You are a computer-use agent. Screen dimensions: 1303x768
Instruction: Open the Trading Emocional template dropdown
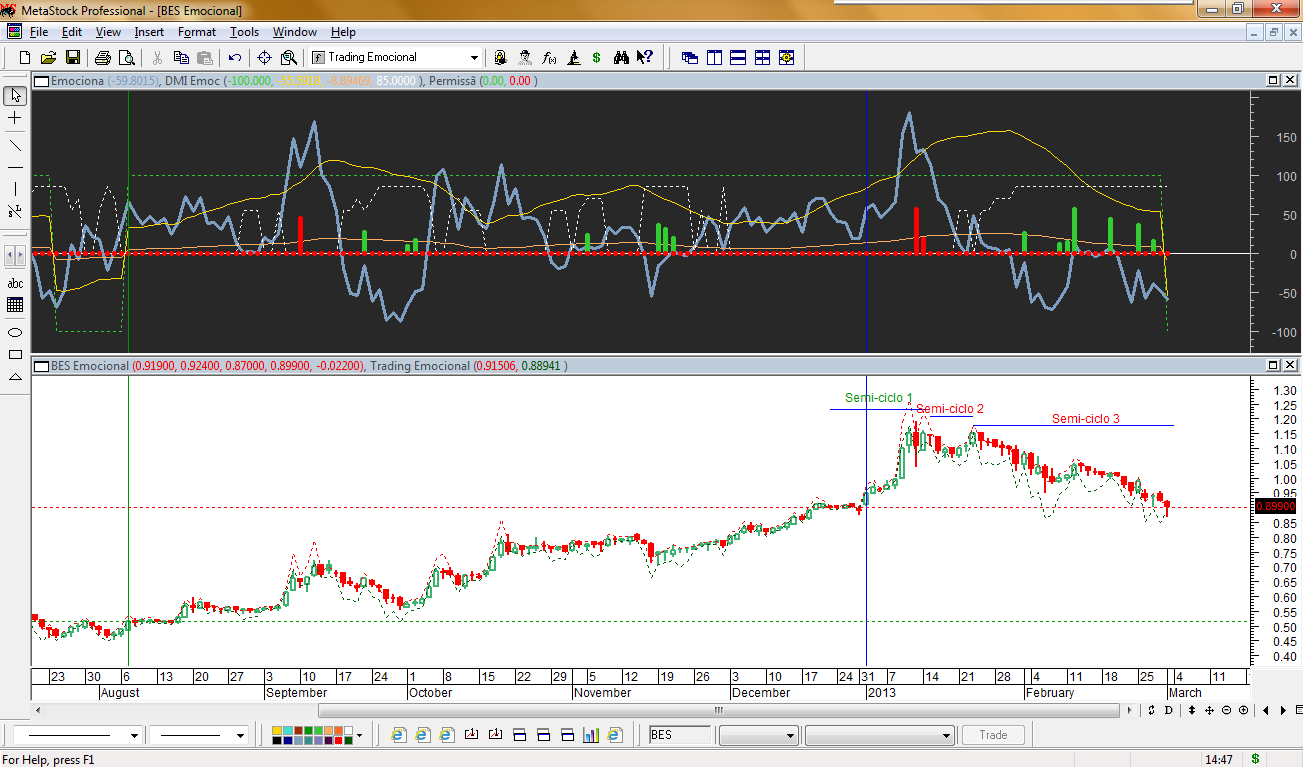(474, 57)
